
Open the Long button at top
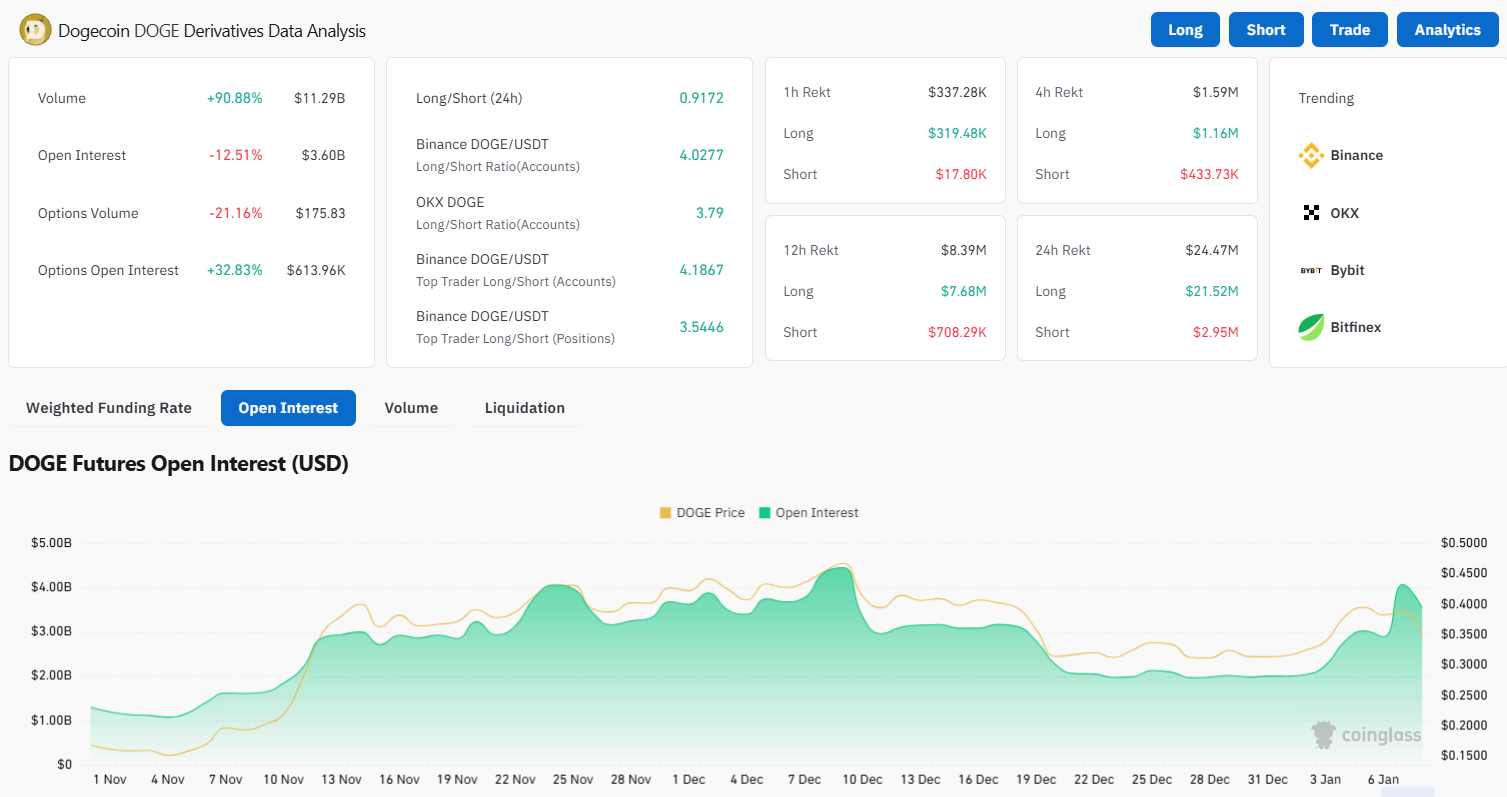tap(1185, 30)
